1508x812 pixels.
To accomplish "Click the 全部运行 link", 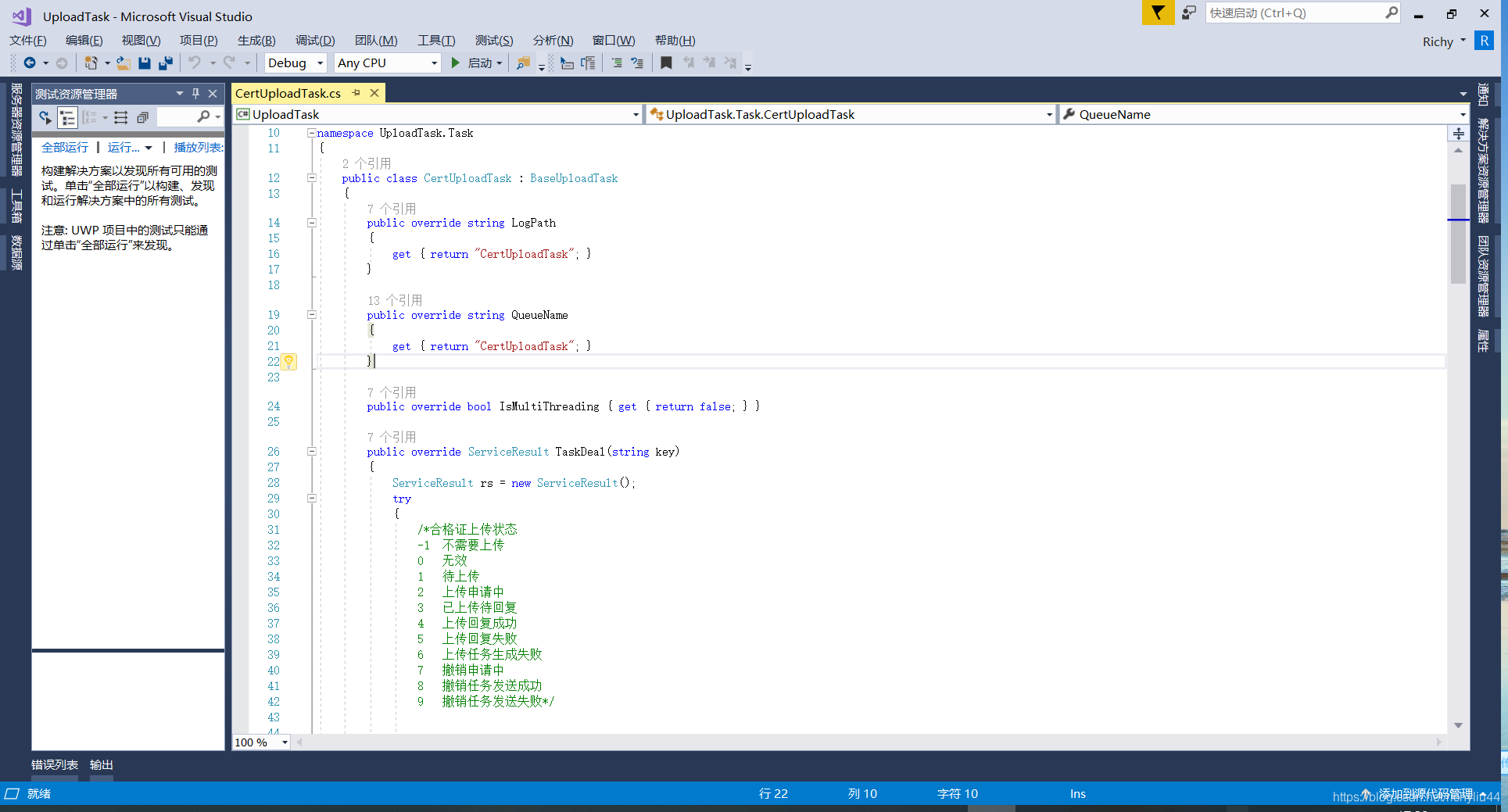I will (65, 147).
